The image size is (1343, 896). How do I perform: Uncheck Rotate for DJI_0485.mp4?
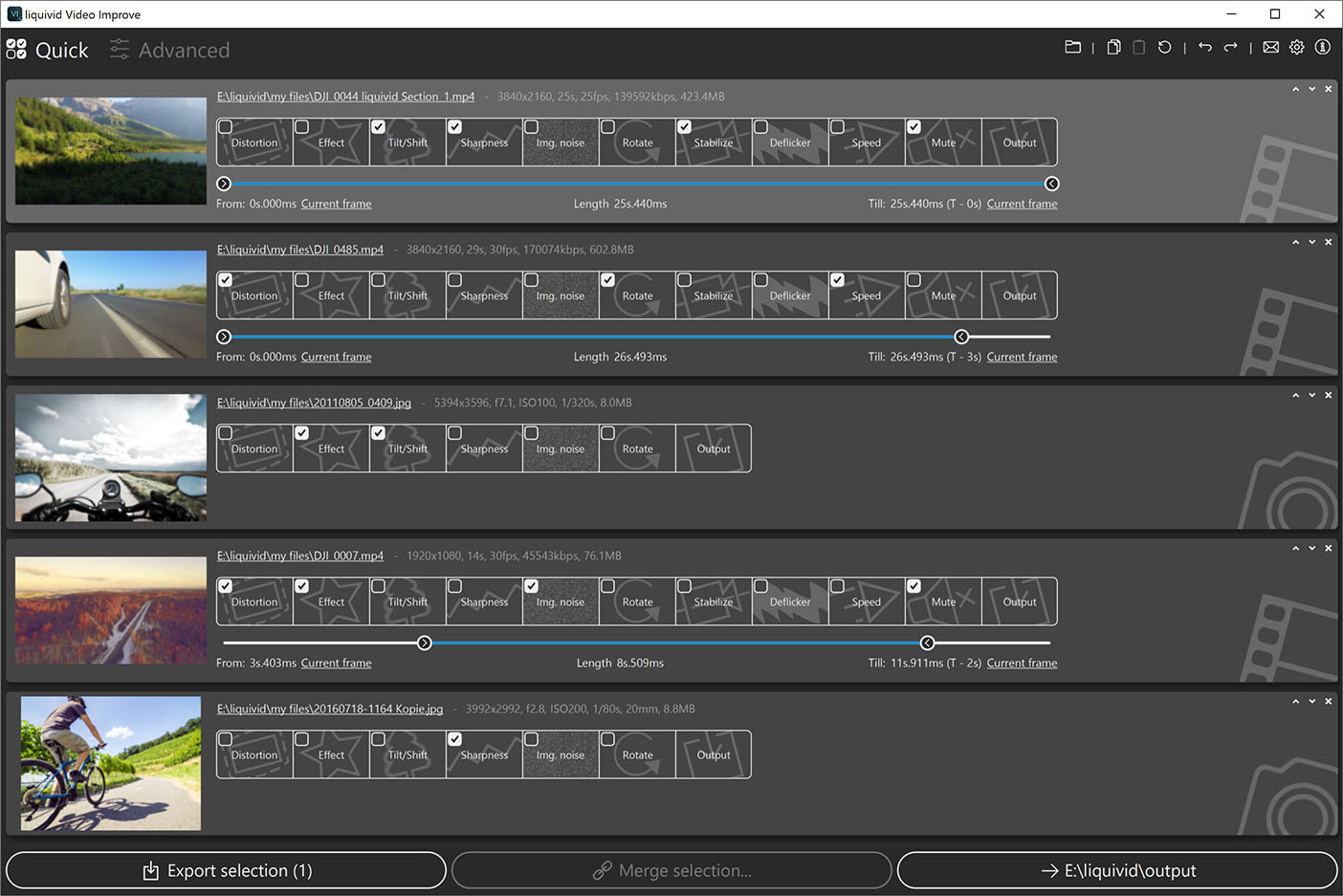pyautogui.click(x=608, y=280)
